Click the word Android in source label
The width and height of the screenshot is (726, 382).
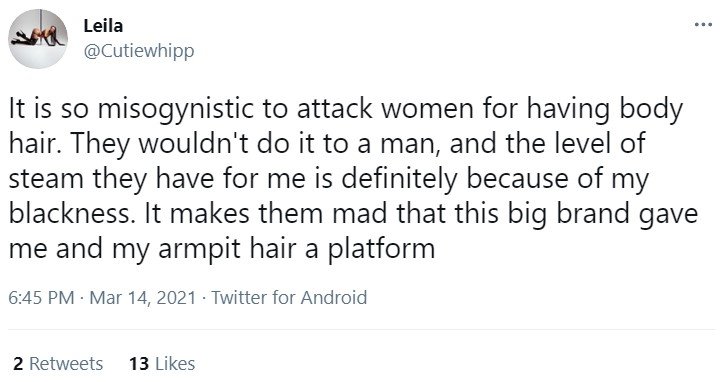click(x=334, y=297)
